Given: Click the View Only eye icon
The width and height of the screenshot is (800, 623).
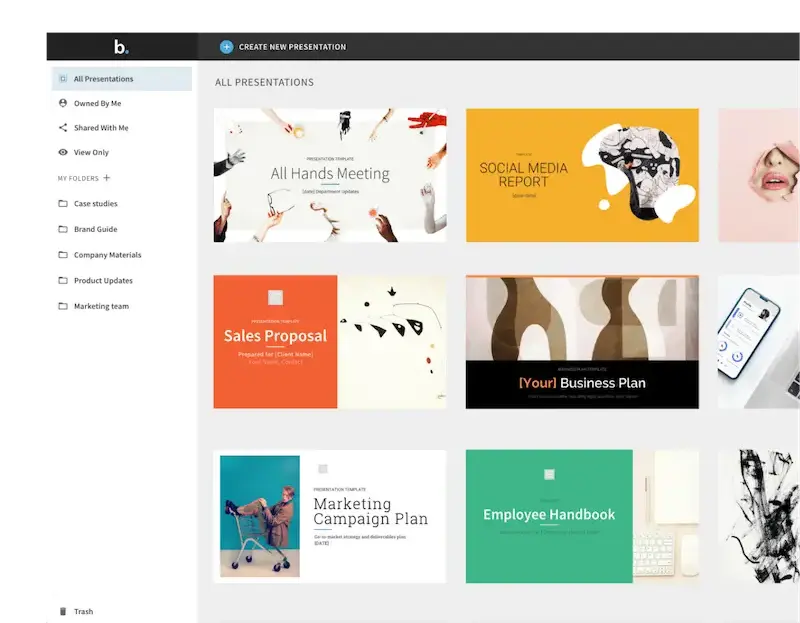Looking at the screenshot, I should 63,152.
